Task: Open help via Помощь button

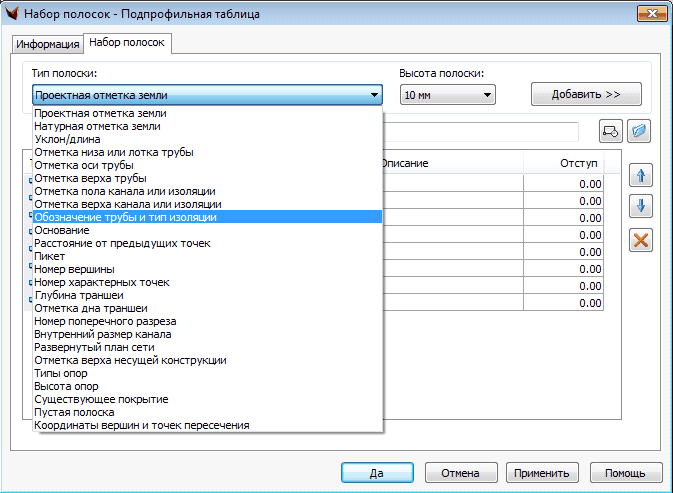Action: (x=625, y=473)
